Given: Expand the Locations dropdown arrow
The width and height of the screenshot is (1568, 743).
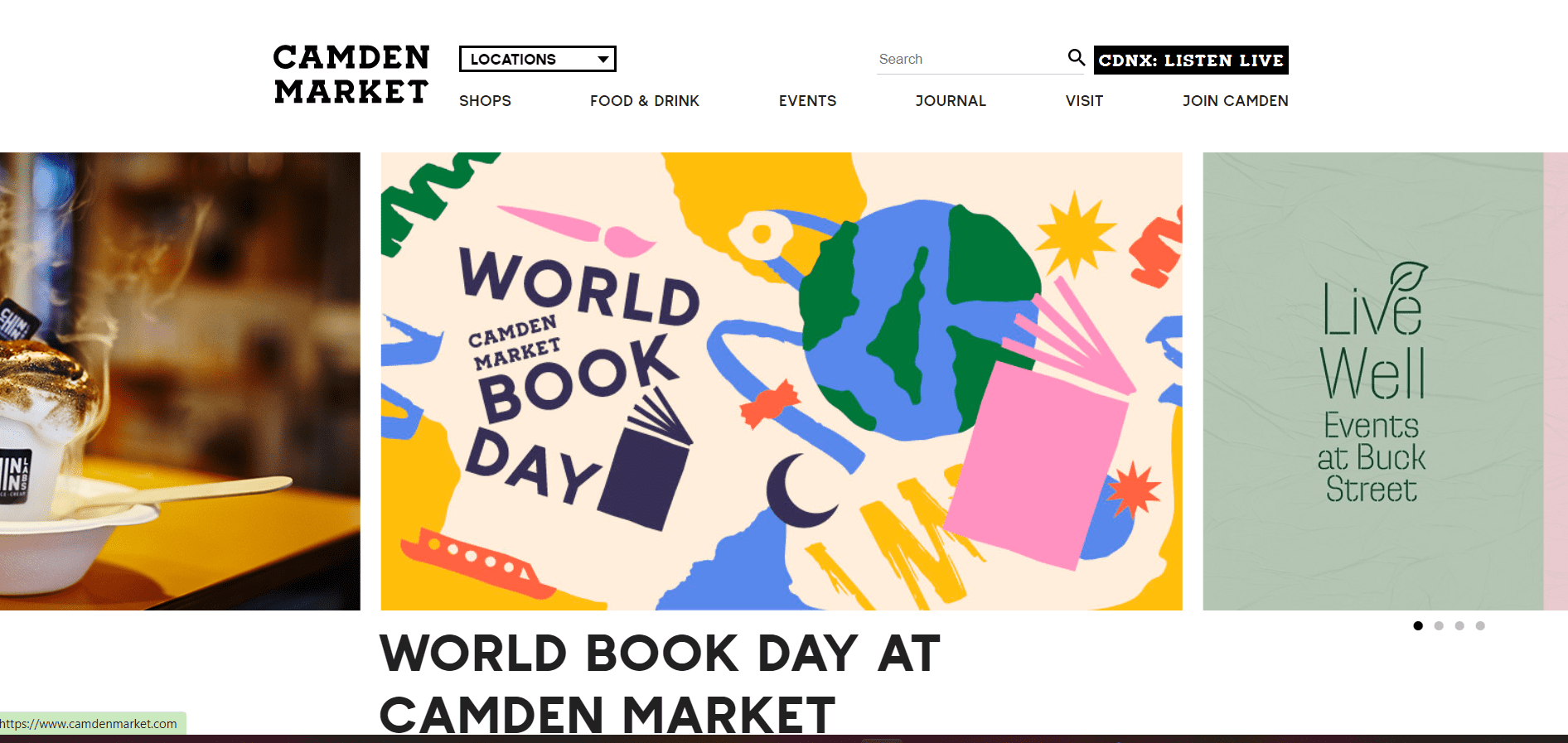Looking at the screenshot, I should coord(603,59).
